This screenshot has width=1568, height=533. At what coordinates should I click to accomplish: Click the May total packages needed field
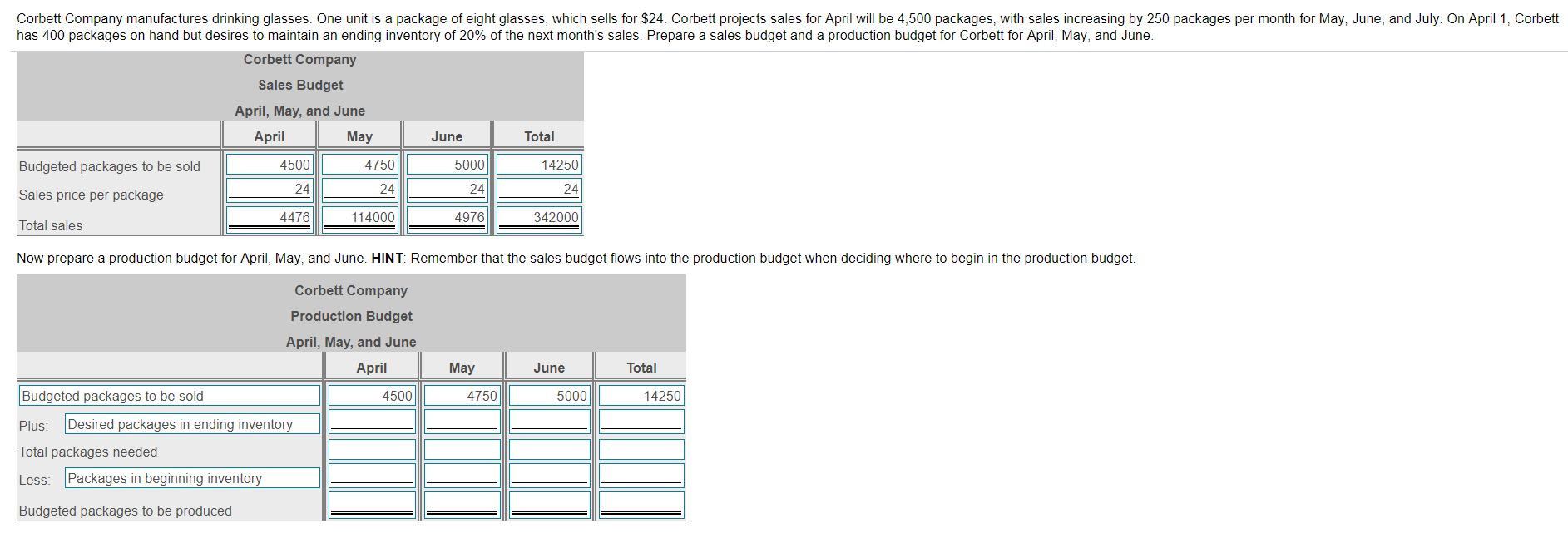(462, 450)
